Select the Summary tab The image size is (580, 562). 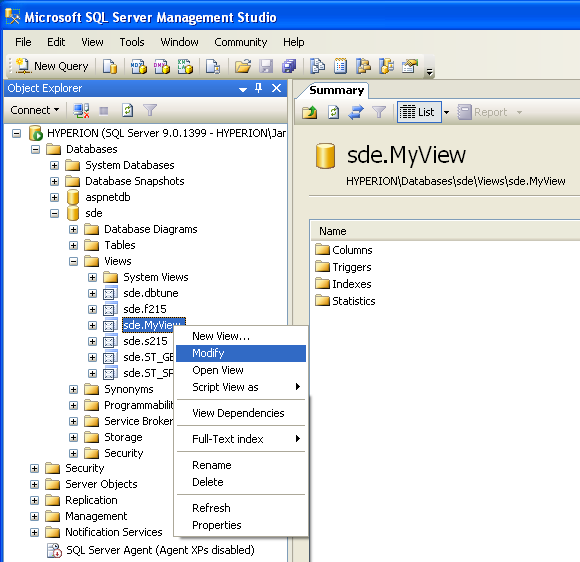pos(336,90)
